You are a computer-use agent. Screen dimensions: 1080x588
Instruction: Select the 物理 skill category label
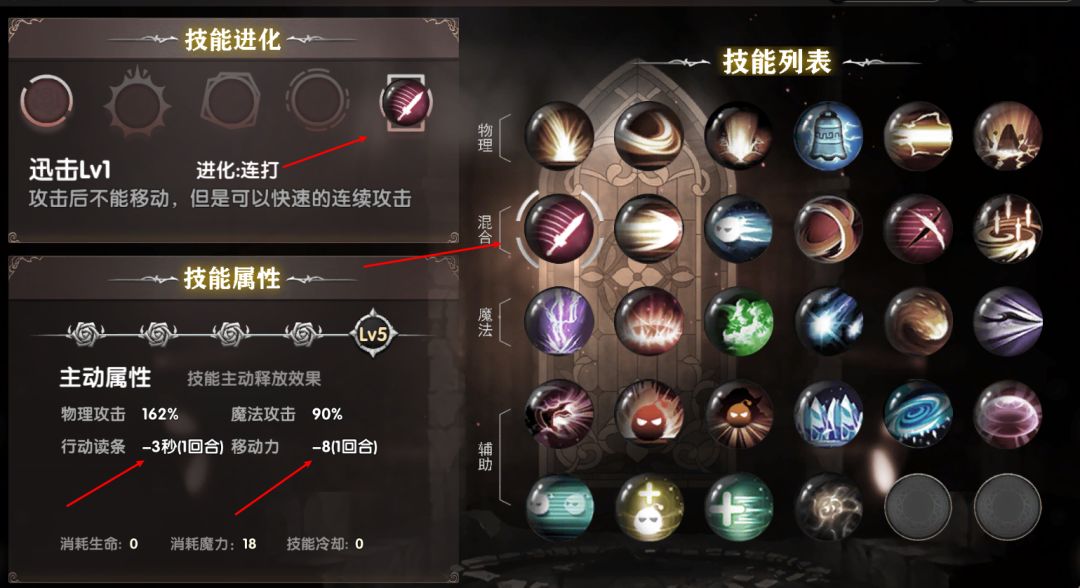tap(485, 137)
